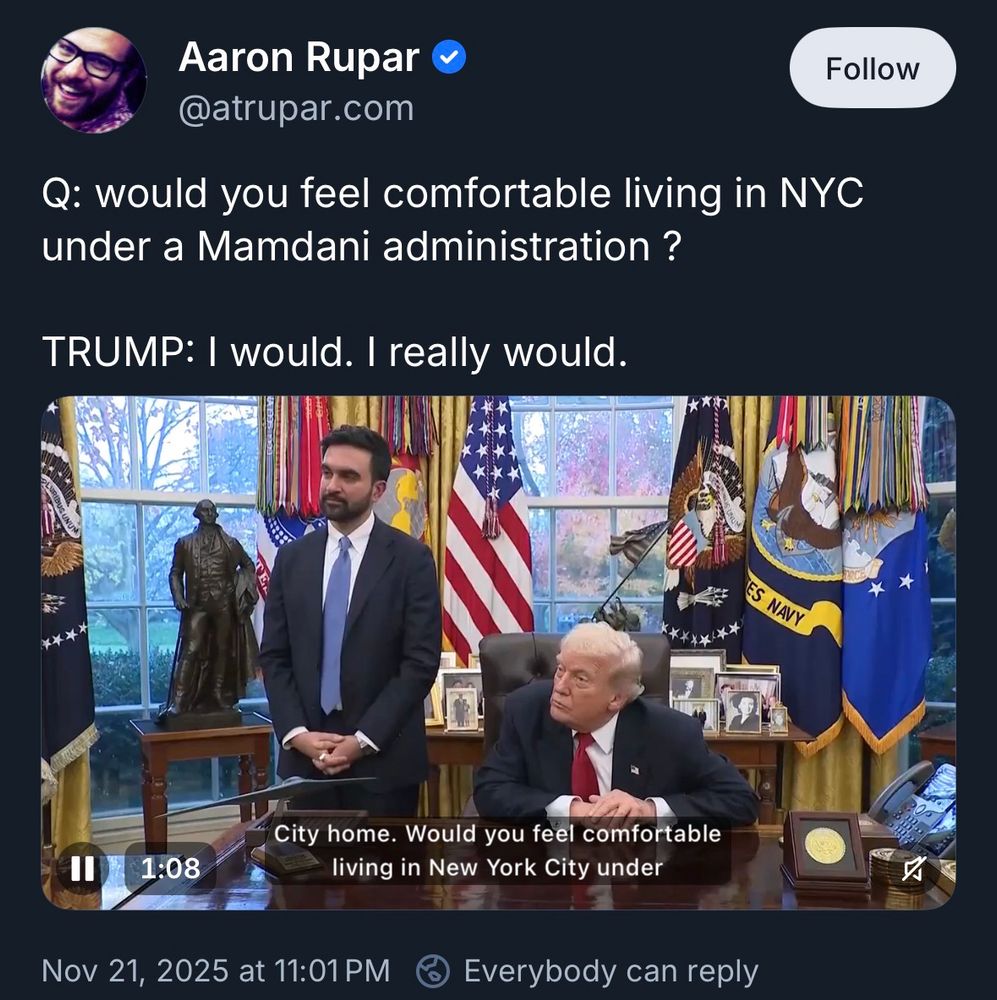Tap the 1:08 remaining time indicator
The height and width of the screenshot is (1000, 997).
pos(170,868)
